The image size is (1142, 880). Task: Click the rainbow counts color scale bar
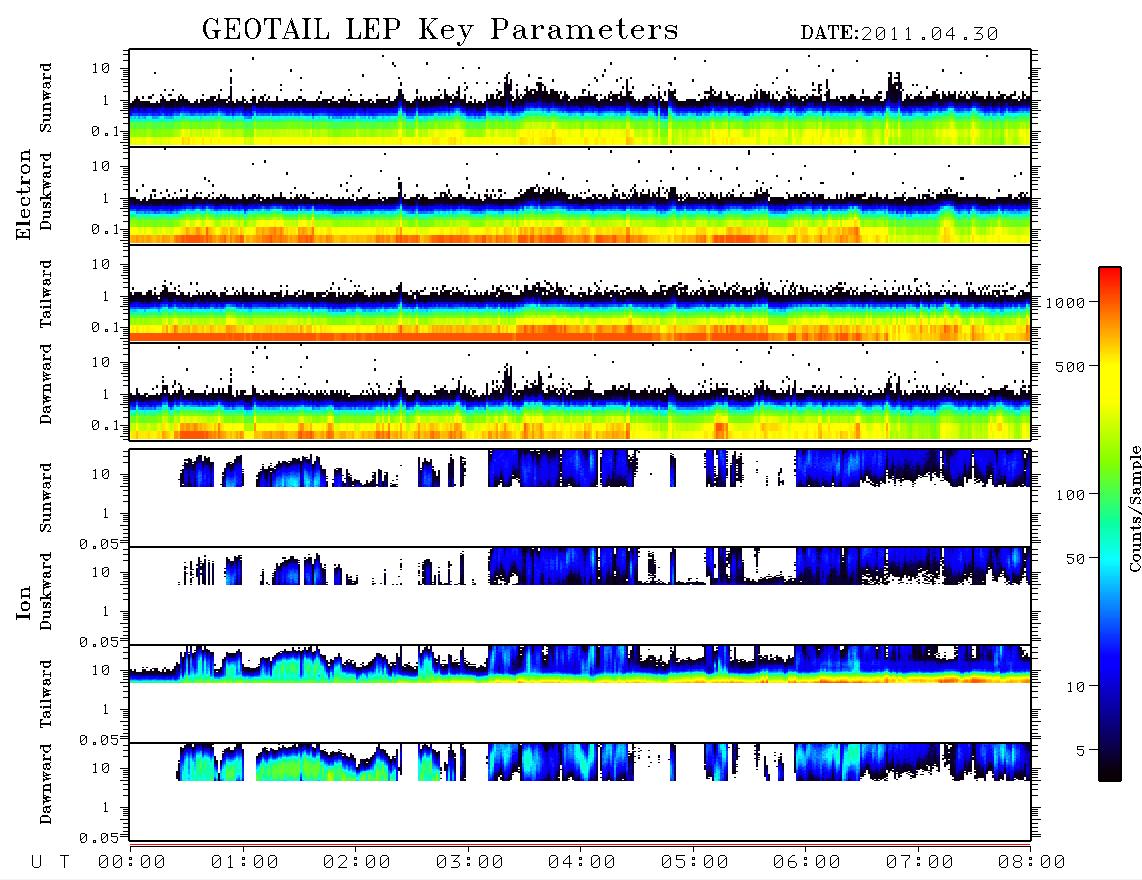coord(1109,524)
